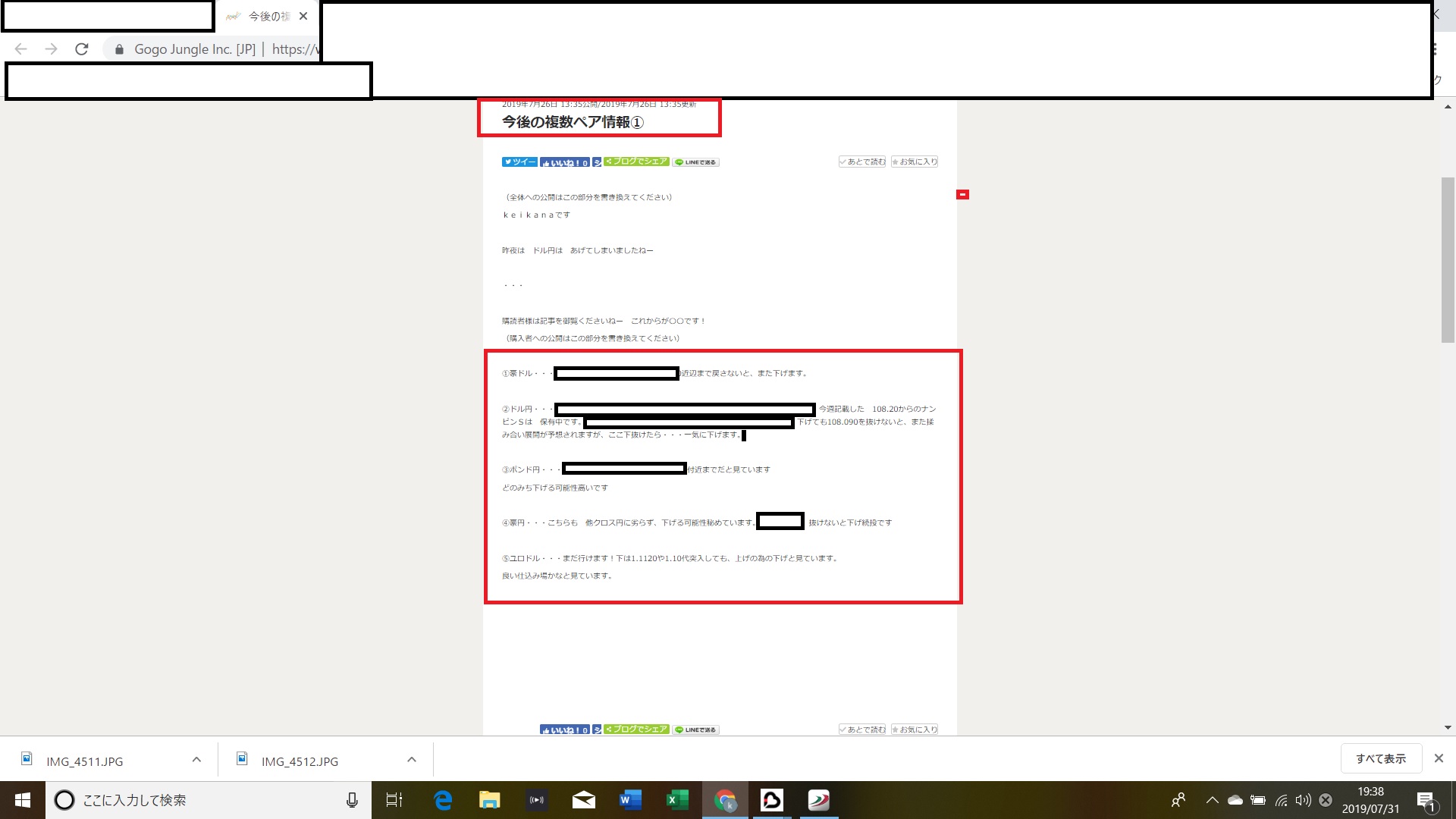Expand options for IMG_4512.JPG download
1456x819 pixels.
click(x=412, y=760)
